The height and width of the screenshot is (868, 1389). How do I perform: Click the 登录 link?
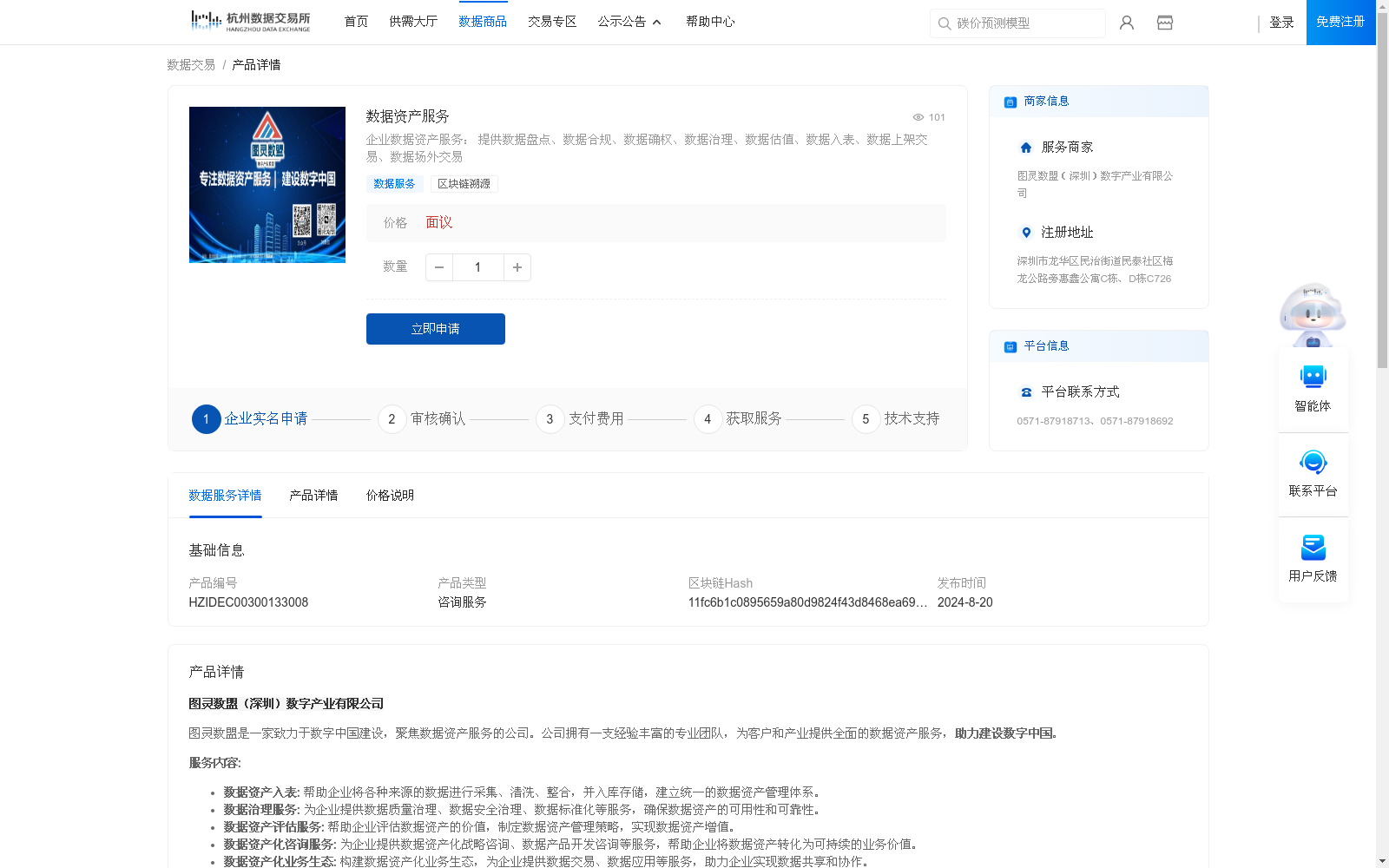point(1281,23)
